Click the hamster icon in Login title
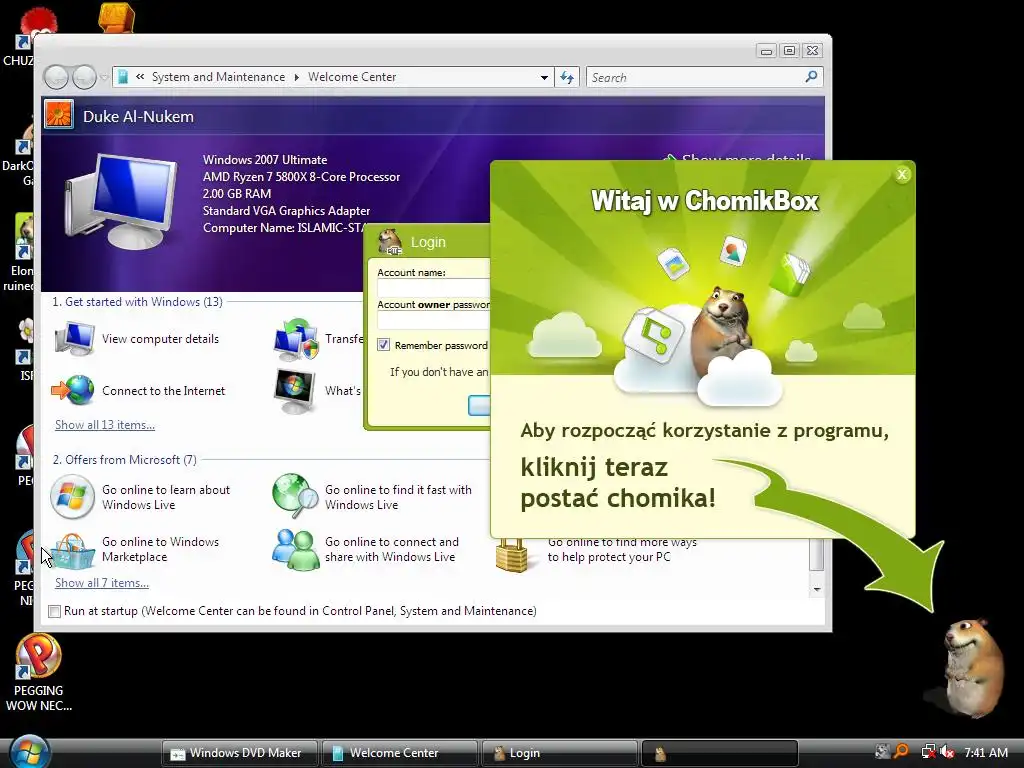The height and width of the screenshot is (768, 1024). (x=391, y=242)
